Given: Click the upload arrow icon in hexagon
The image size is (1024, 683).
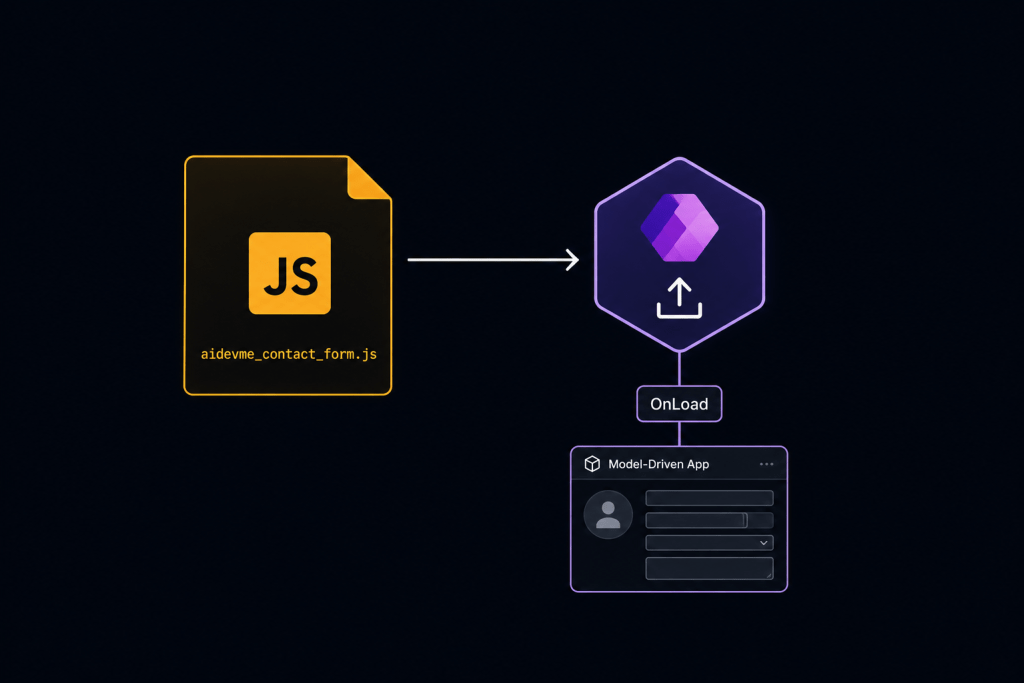Looking at the screenshot, I should 679,298.
